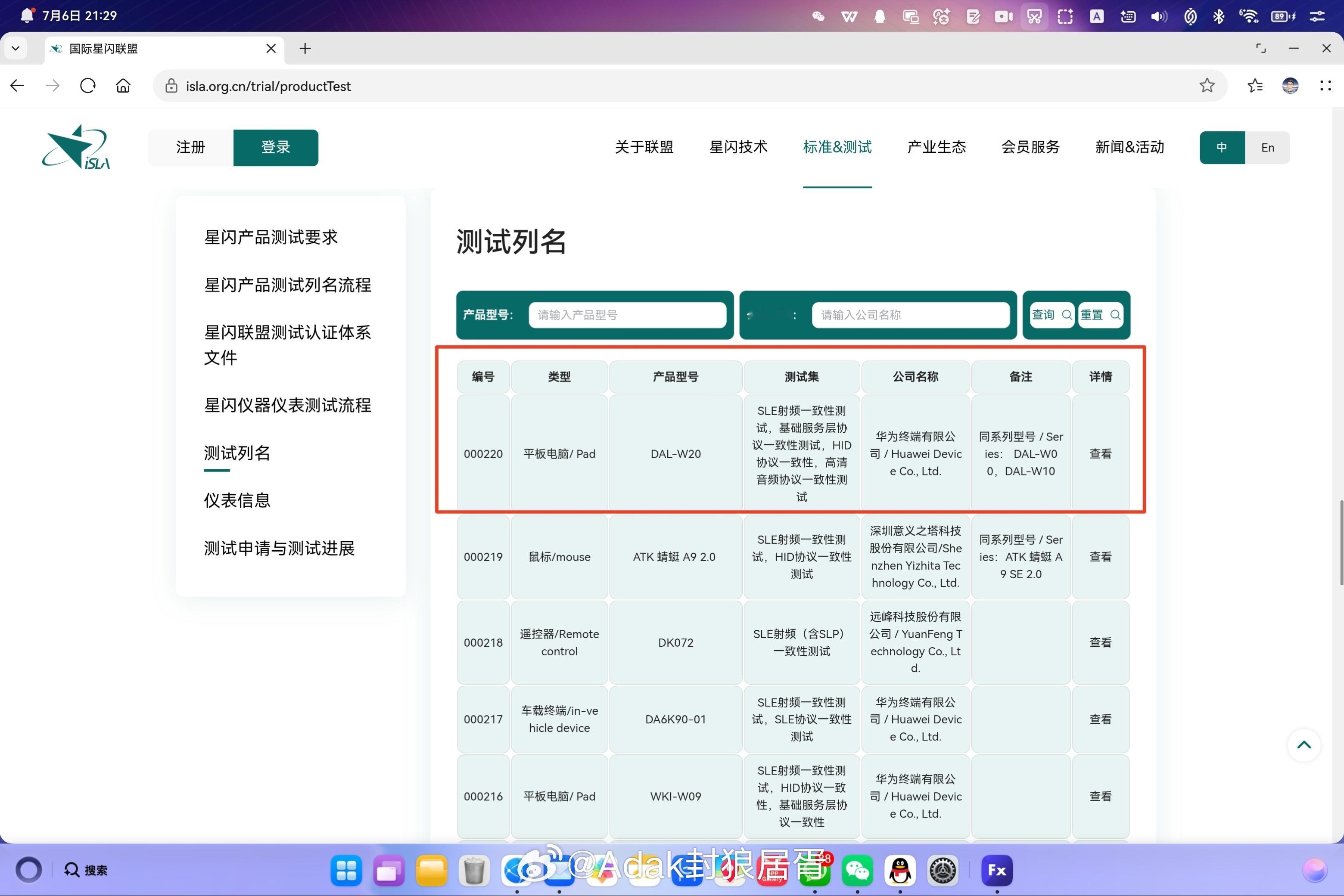Click the scroll-to-top arrow button
Viewport: 1344px width, 896px height.
tap(1304, 744)
